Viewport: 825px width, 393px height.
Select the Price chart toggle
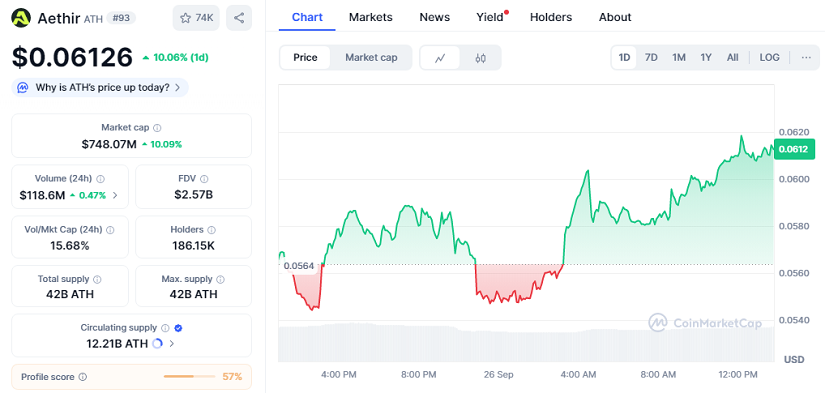pyautogui.click(x=305, y=58)
